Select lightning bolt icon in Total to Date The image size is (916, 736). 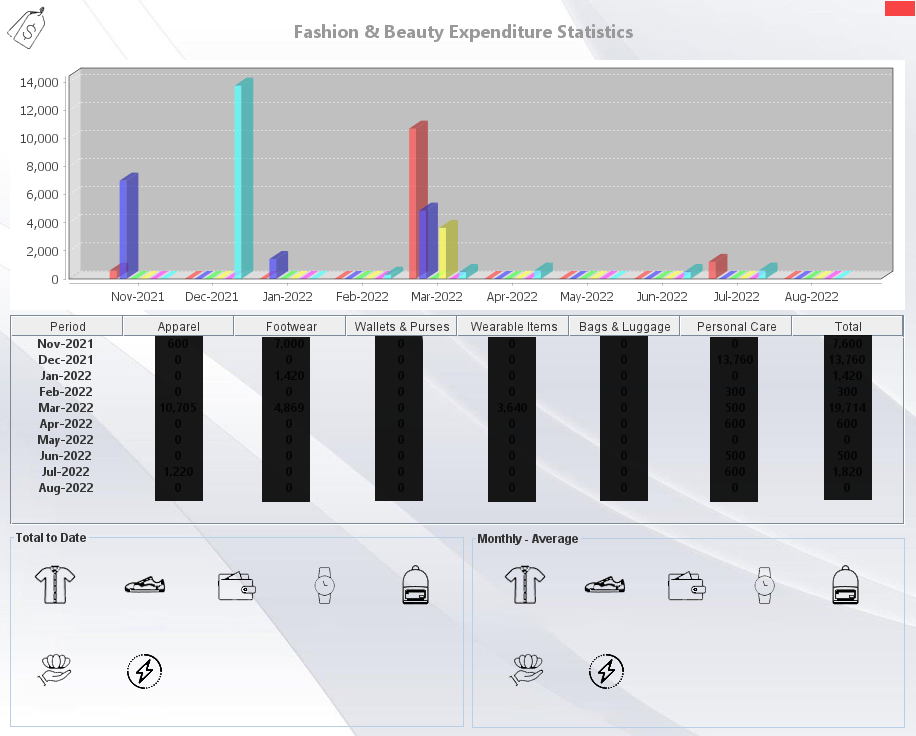[x=144, y=671]
